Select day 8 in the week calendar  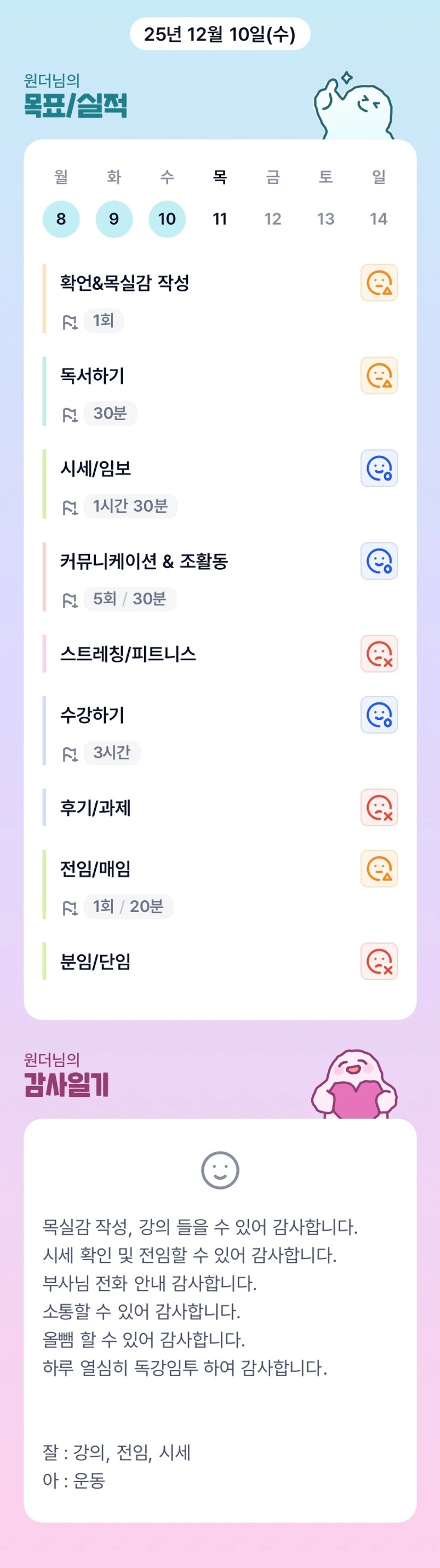point(61,218)
